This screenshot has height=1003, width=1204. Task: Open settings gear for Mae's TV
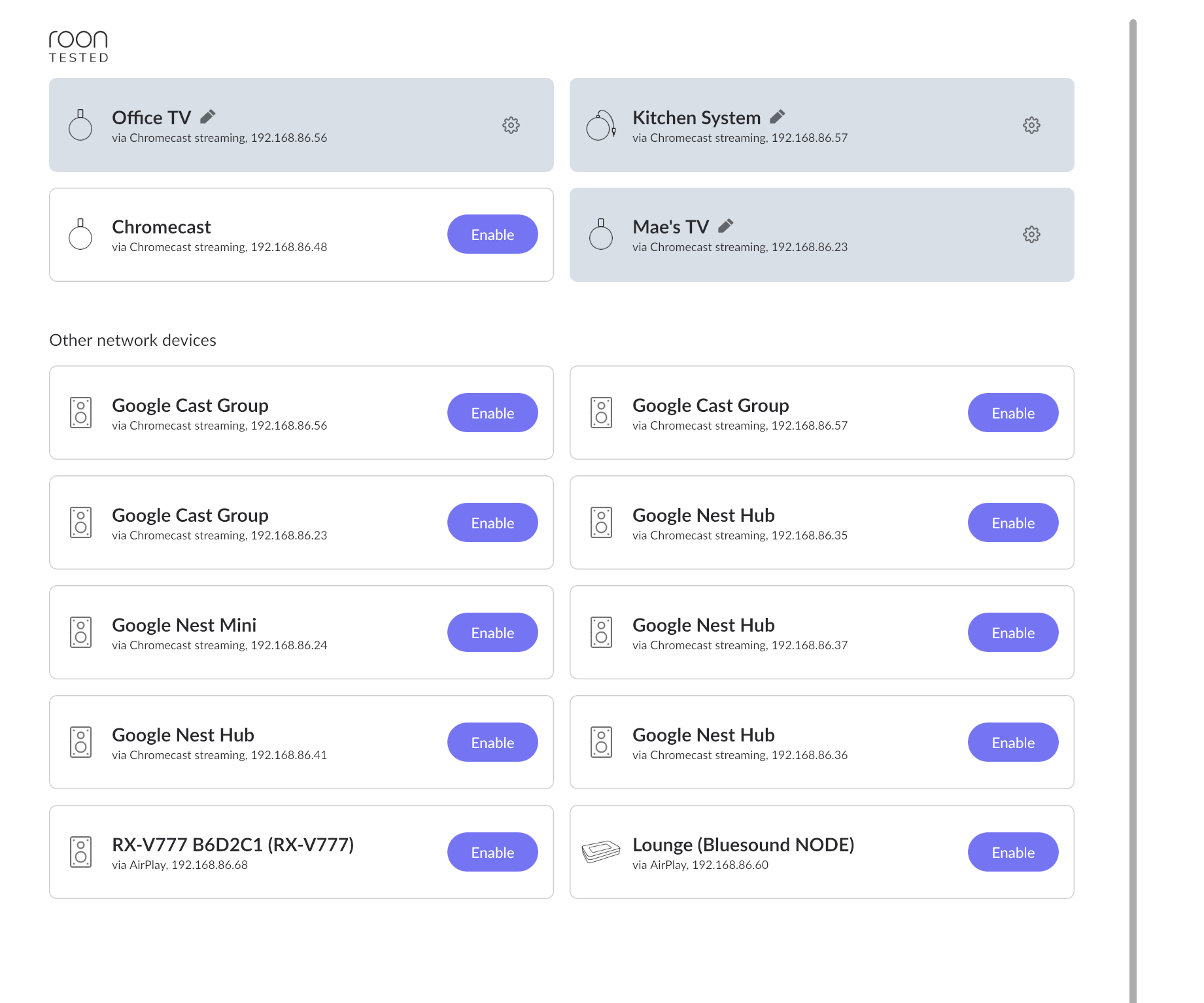point(1031,234)
